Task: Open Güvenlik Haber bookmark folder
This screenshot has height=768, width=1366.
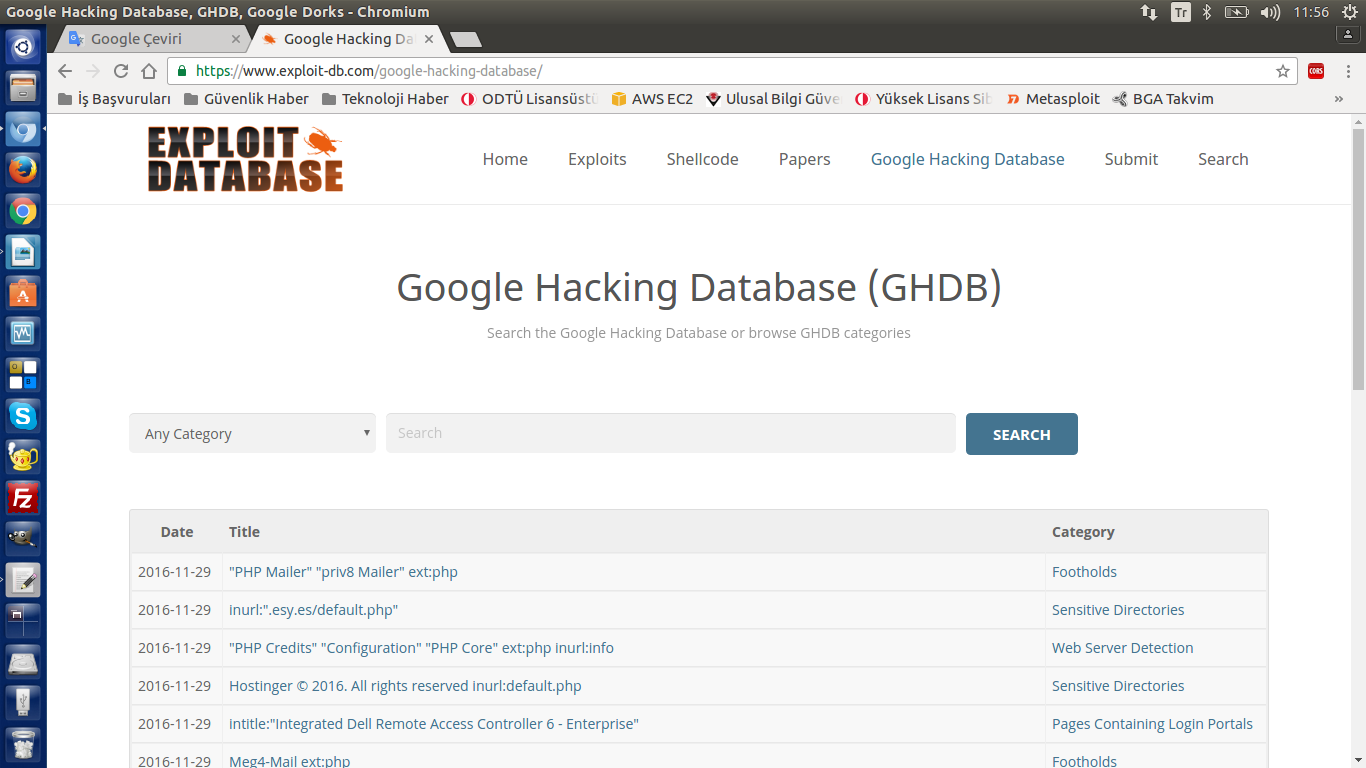Action: pyautogui.click(x=246, y=99)
